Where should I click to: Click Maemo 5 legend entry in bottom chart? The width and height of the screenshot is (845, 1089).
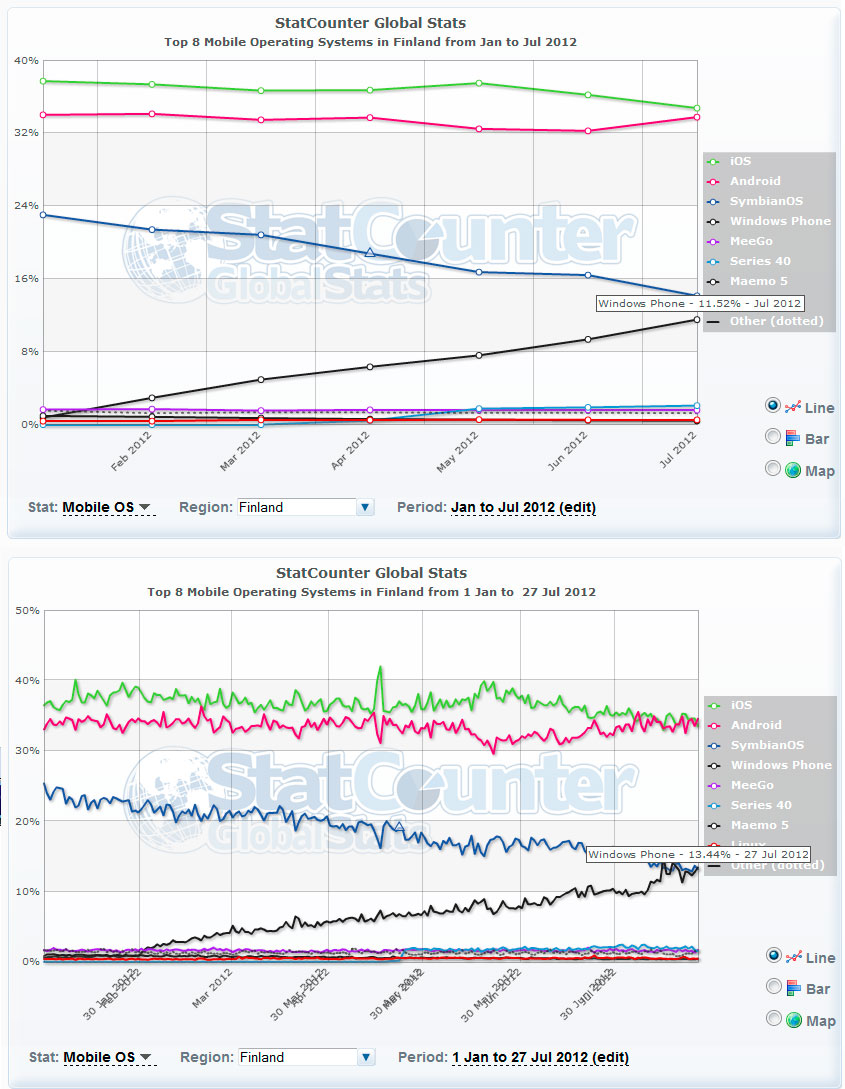[749, 826]
